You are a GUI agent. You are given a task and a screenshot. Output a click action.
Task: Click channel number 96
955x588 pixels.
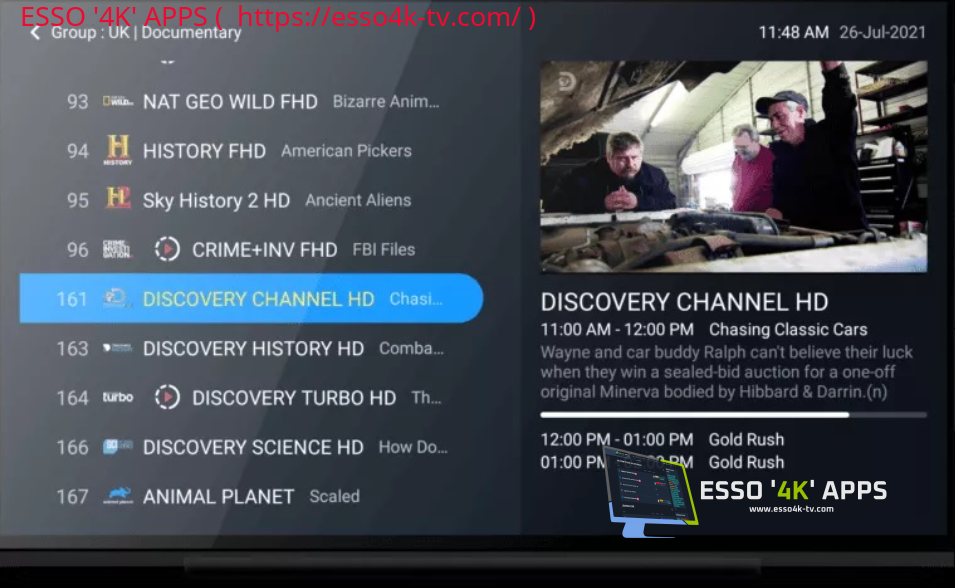tap(77, 249)
